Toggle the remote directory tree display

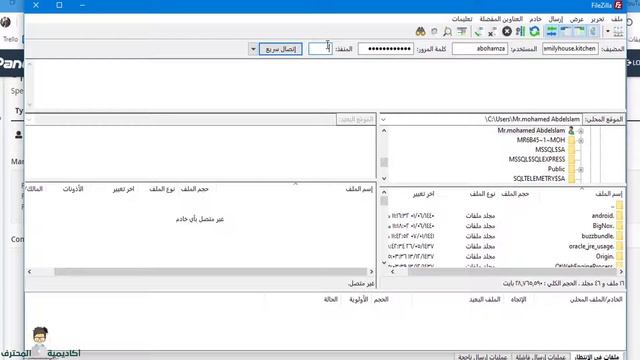click(x=566, y=31)
